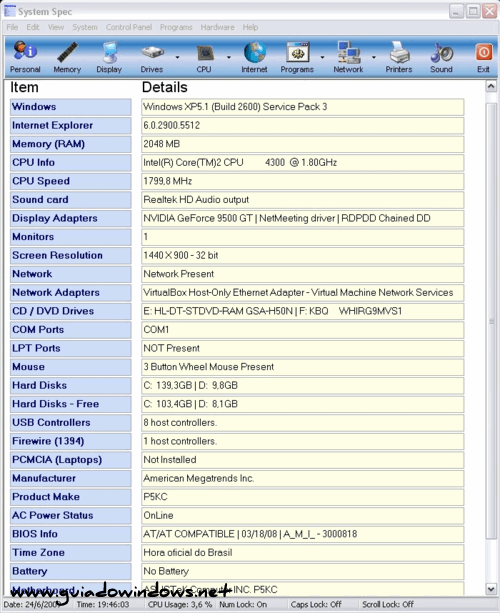Click the Mouse item label

[71, 367]
